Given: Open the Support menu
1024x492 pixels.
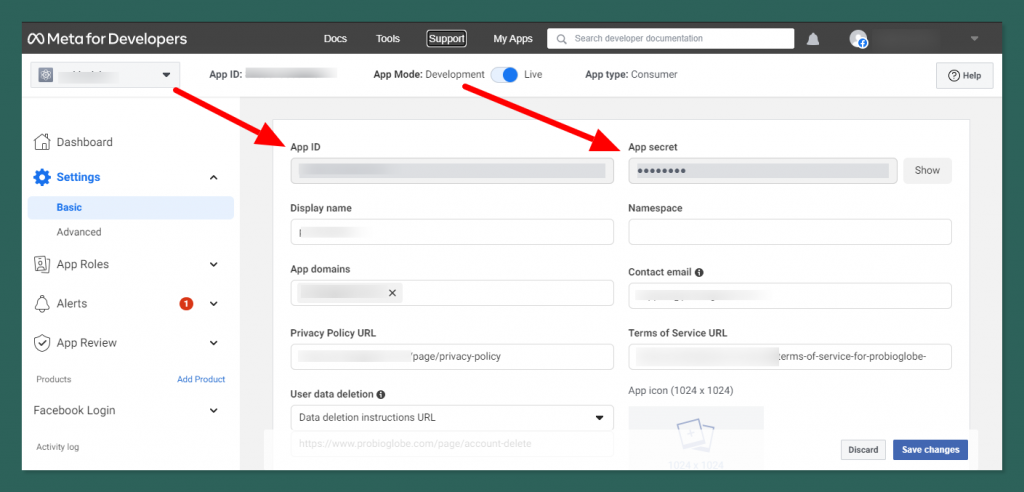Looking at the screenshot, I should click(x=447, y=39).
